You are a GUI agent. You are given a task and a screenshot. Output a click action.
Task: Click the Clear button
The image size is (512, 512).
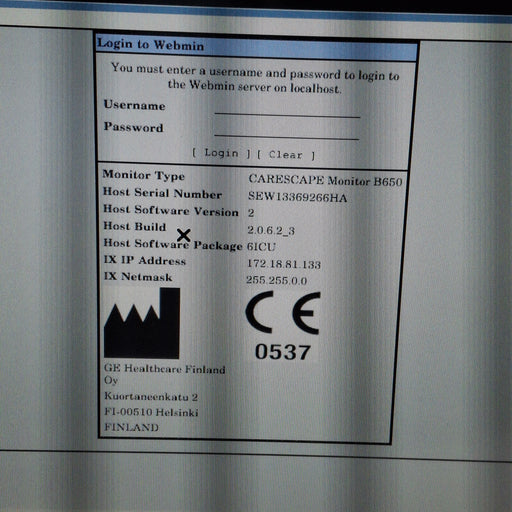point(286,155)
